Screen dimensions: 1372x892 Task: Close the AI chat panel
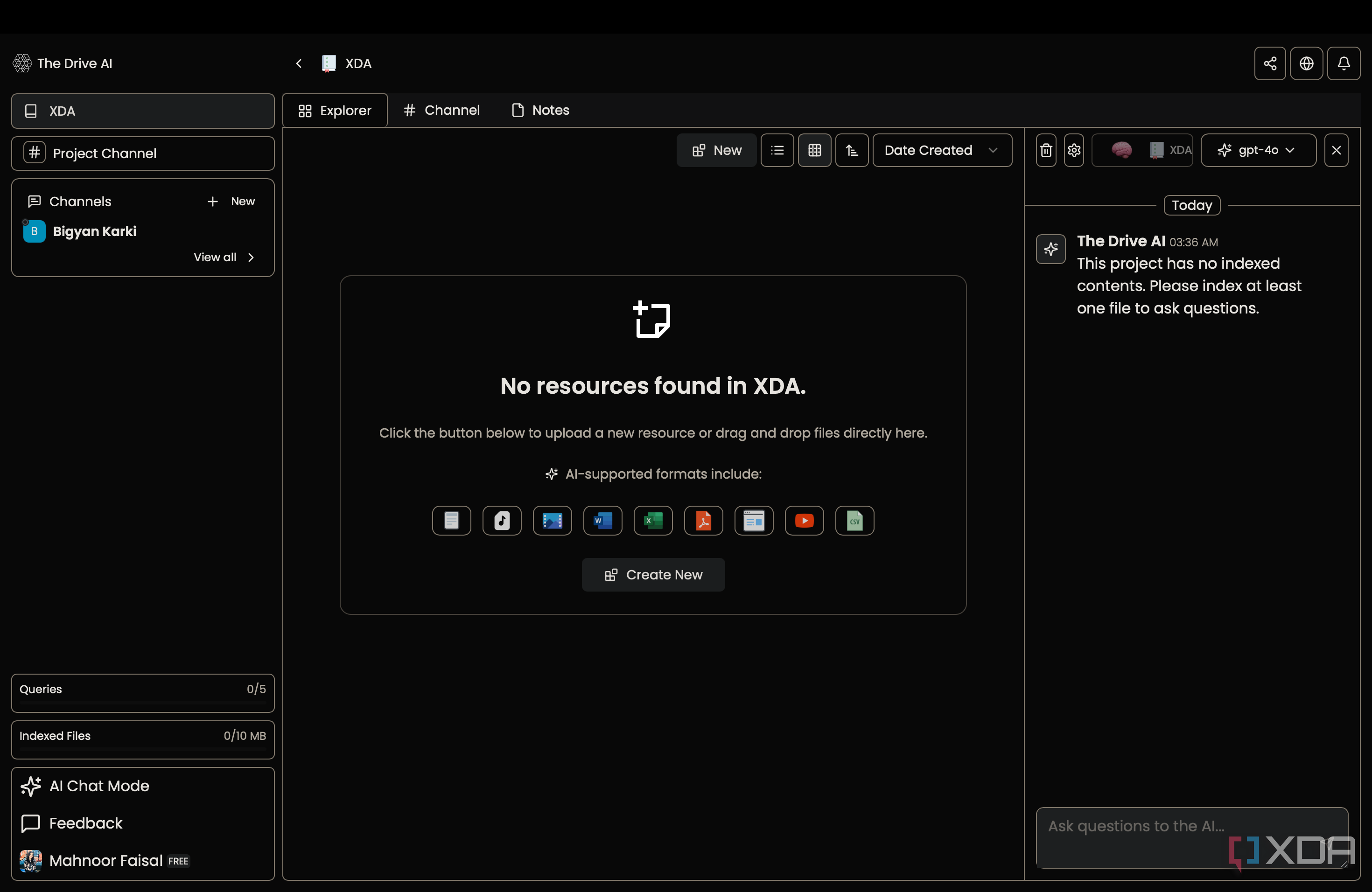1336,150
